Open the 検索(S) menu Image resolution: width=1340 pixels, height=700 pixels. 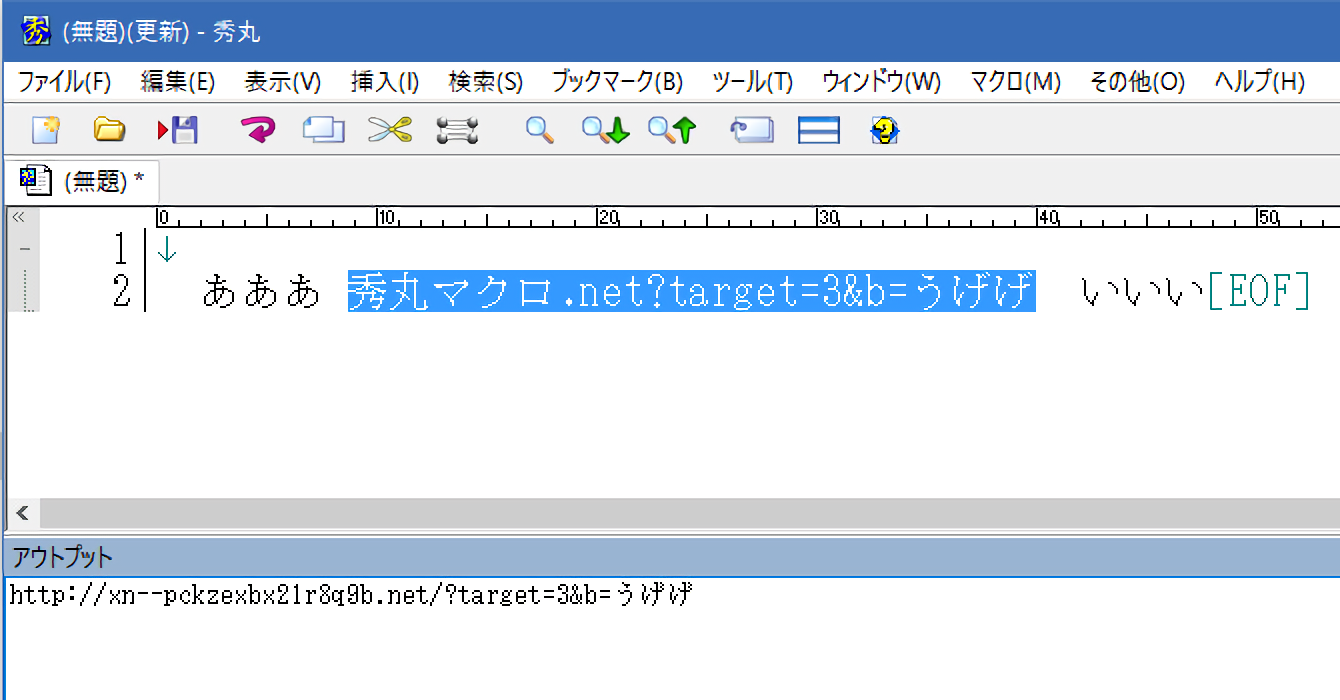485,82
